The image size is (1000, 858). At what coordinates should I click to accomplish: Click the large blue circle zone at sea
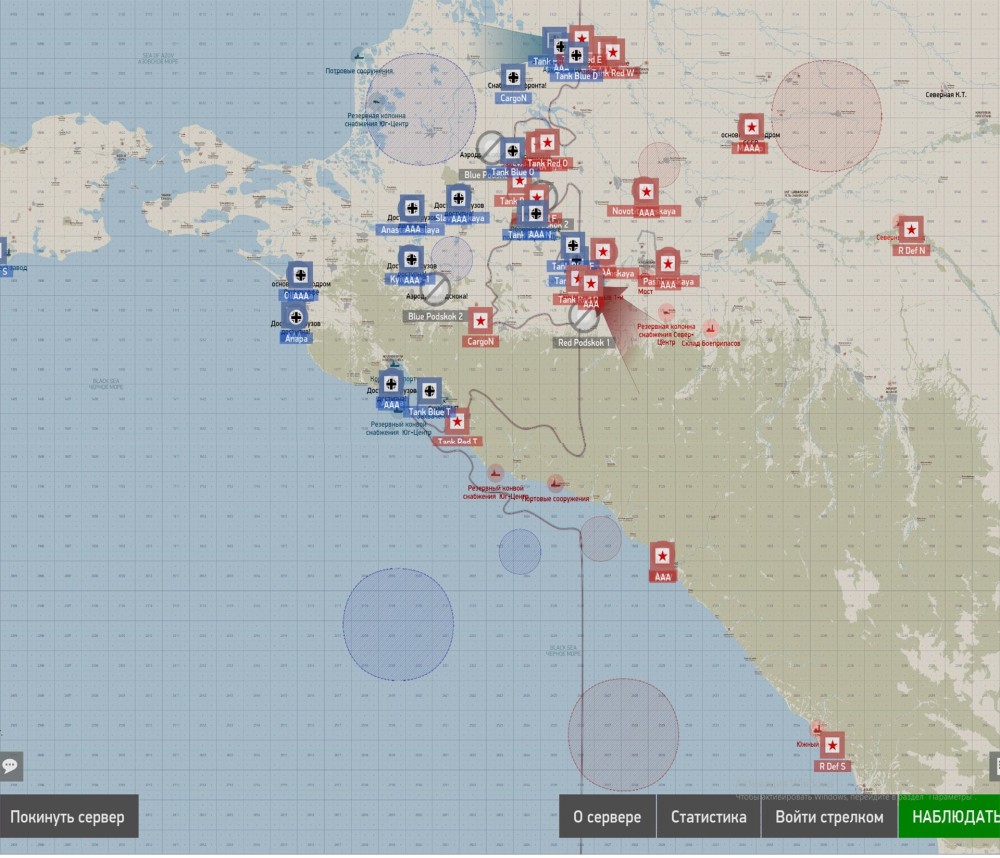pyautogui.click(x=398, y=624)
